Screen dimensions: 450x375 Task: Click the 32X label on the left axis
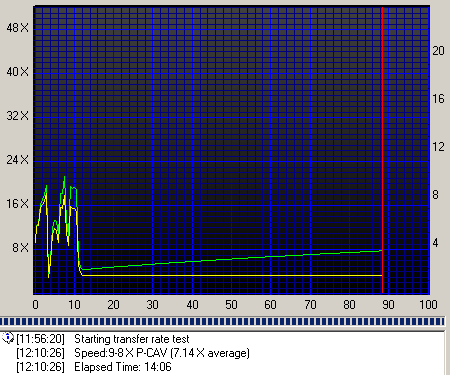[17, 116]
